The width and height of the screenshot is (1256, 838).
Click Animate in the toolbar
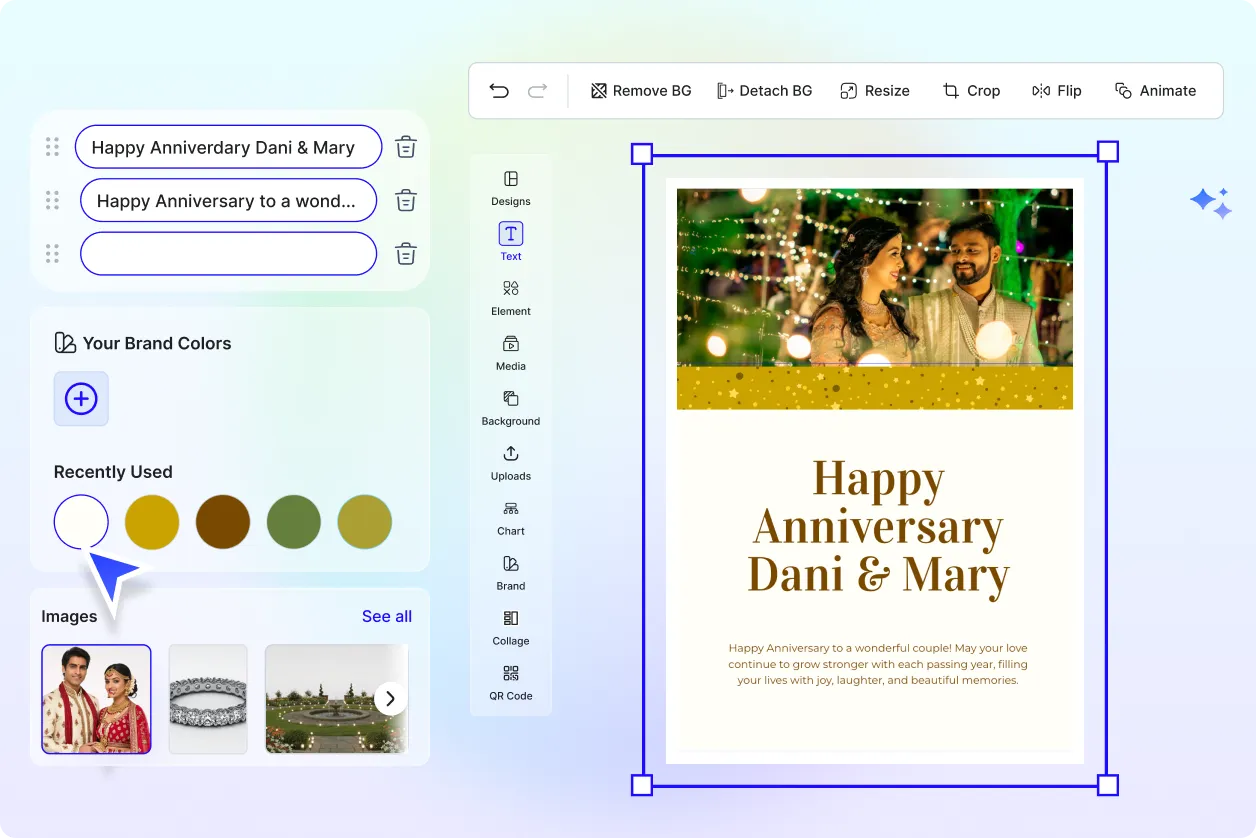pyautogui.click(x=1156, y=90)
